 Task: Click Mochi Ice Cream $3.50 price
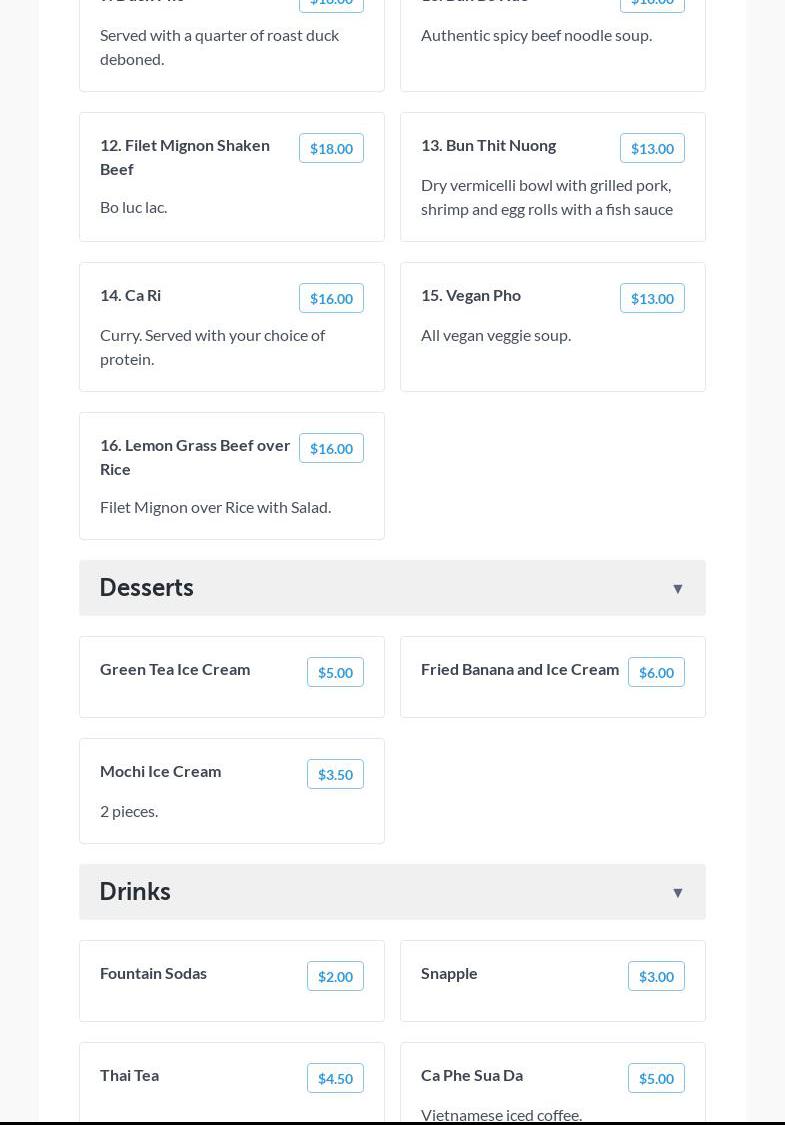[x=335, y=774]
